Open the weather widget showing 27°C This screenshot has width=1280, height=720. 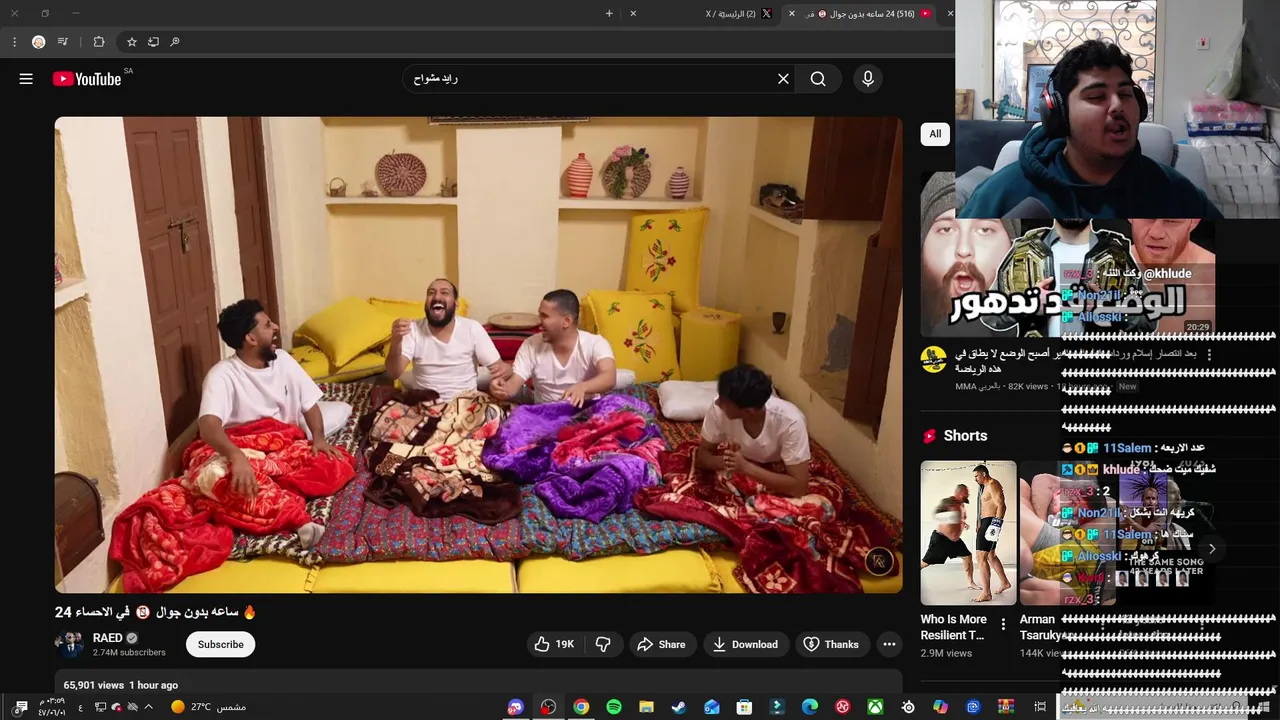pyautogui.click(x=208, y=707)
